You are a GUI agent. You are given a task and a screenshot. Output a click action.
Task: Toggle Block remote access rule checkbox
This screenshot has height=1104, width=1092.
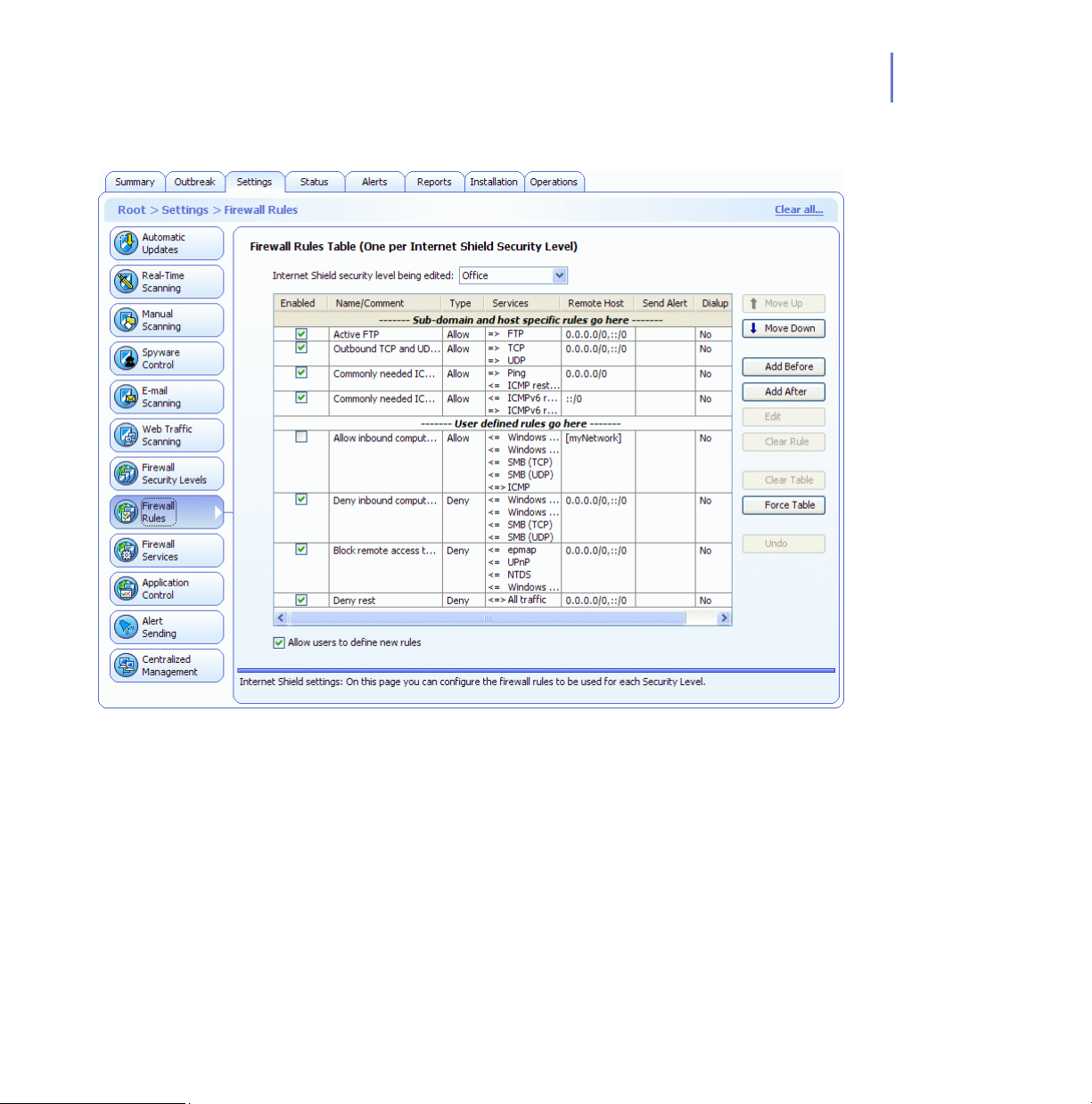(301, 549)
